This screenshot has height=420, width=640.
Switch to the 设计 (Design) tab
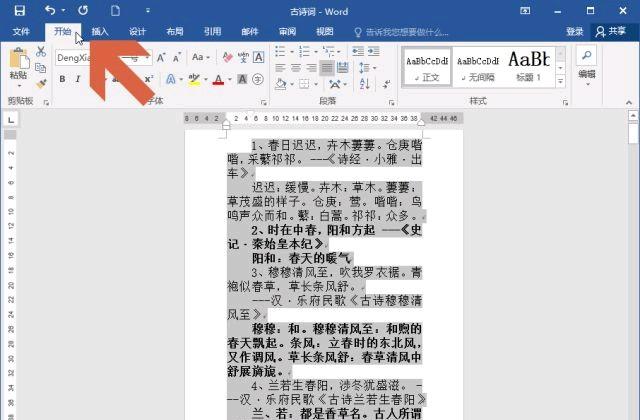(x=137, y=31)
